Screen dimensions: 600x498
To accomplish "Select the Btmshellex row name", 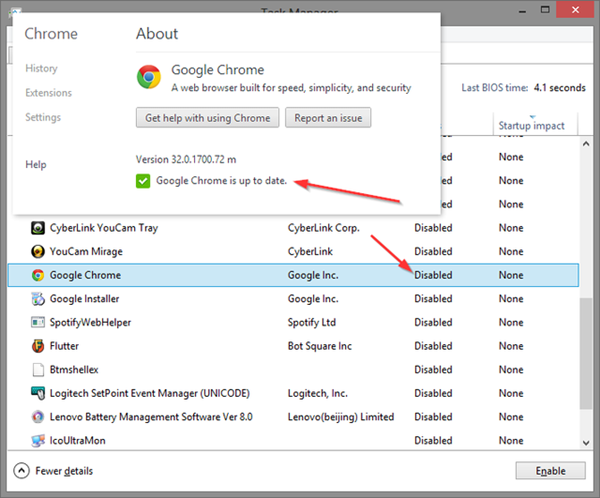I will pos(74,370).
